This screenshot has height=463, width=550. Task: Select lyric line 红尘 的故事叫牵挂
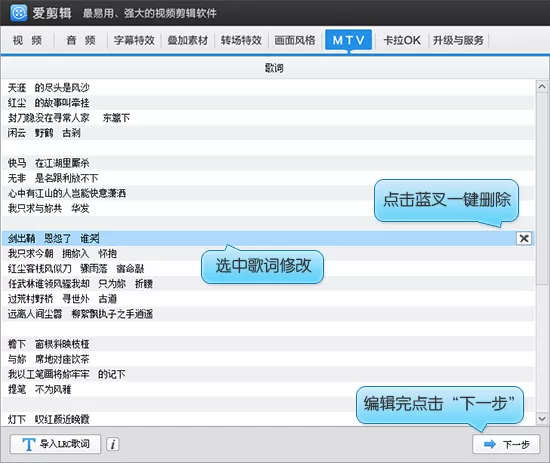point(268,103)
